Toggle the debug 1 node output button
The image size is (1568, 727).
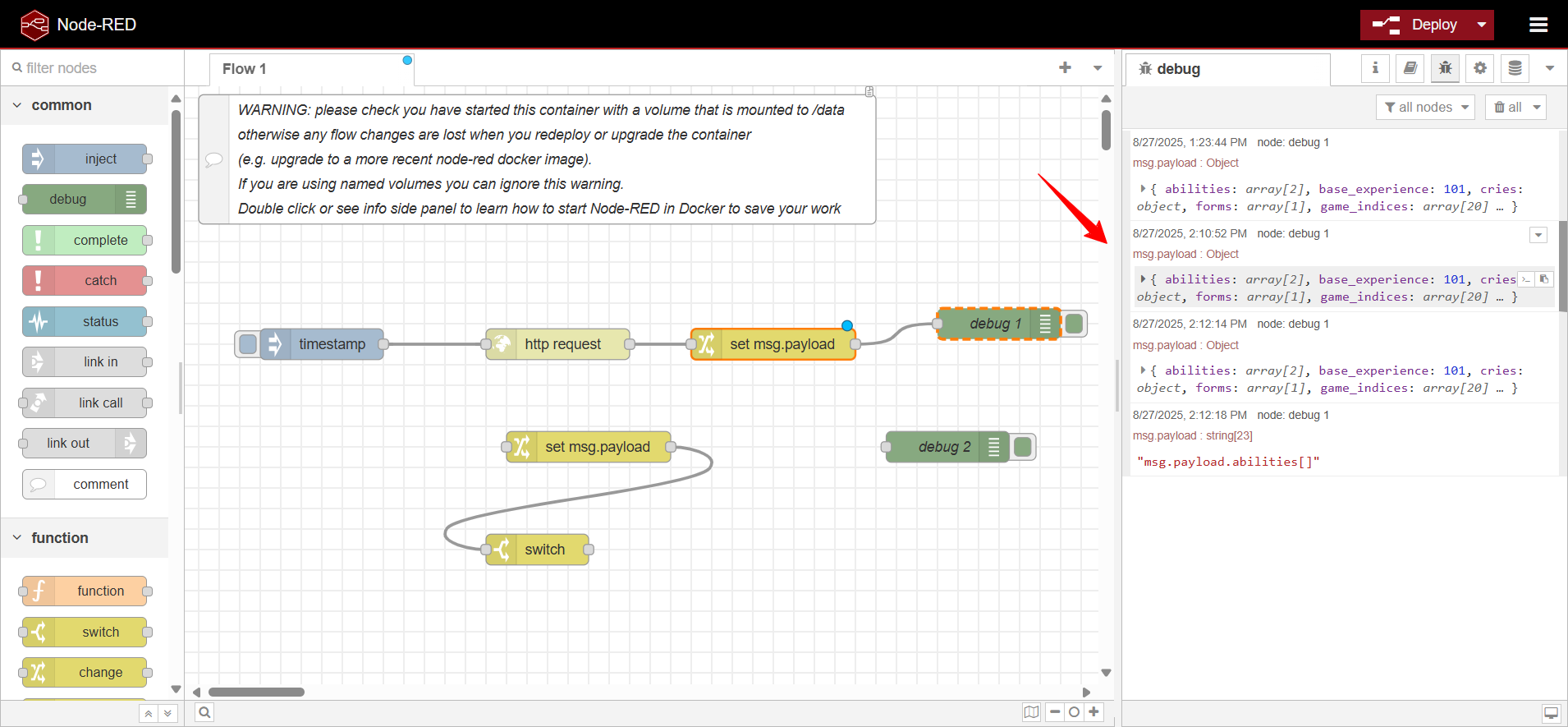coord(1074,324)
